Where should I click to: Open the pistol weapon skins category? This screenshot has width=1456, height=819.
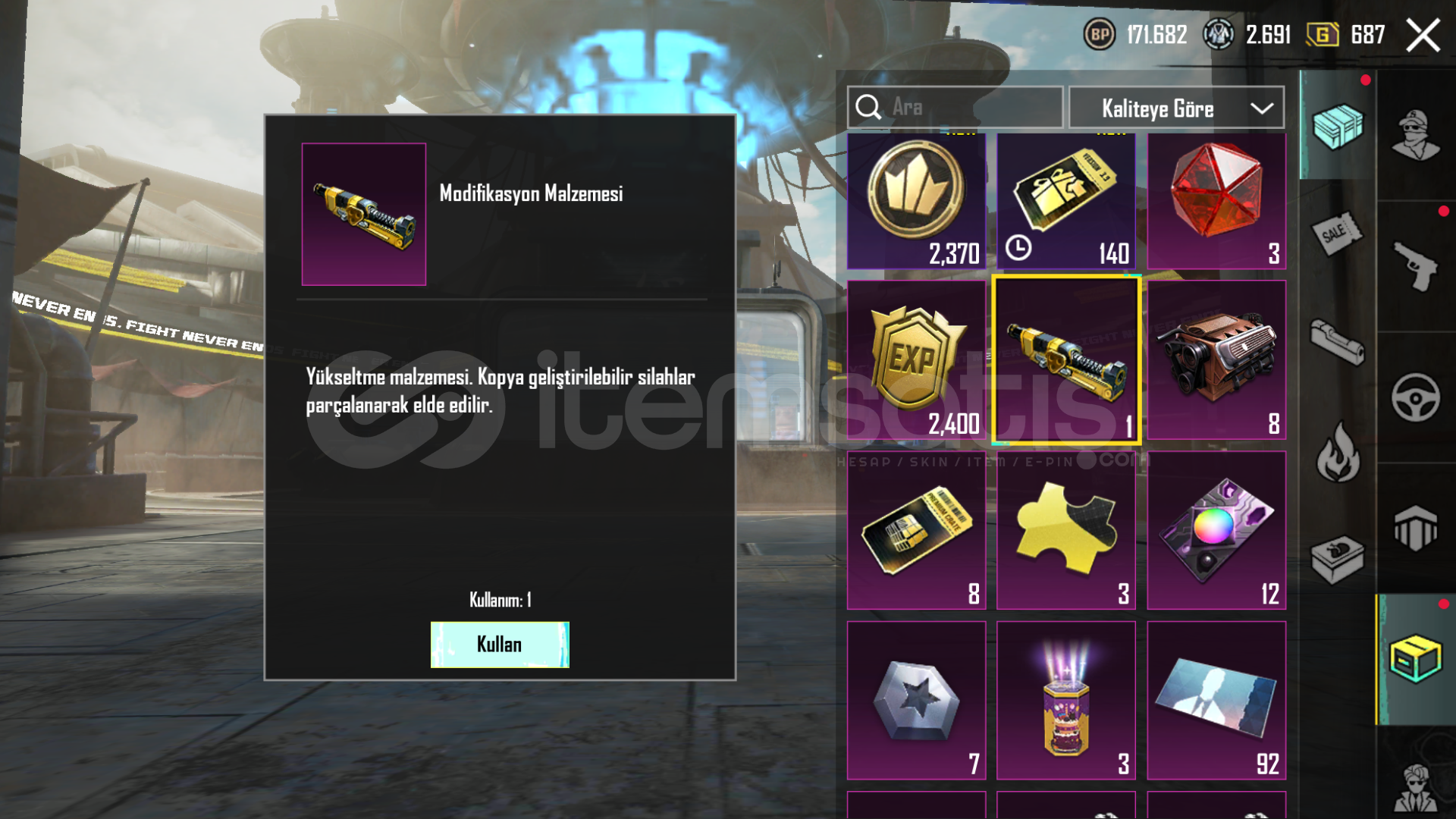[1415, 265]
